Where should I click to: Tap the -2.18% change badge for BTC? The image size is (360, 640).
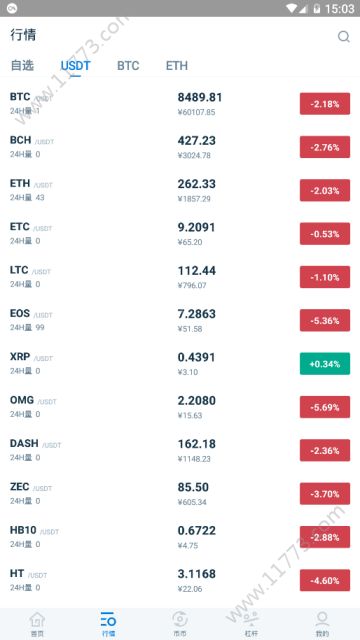point(325,104)
